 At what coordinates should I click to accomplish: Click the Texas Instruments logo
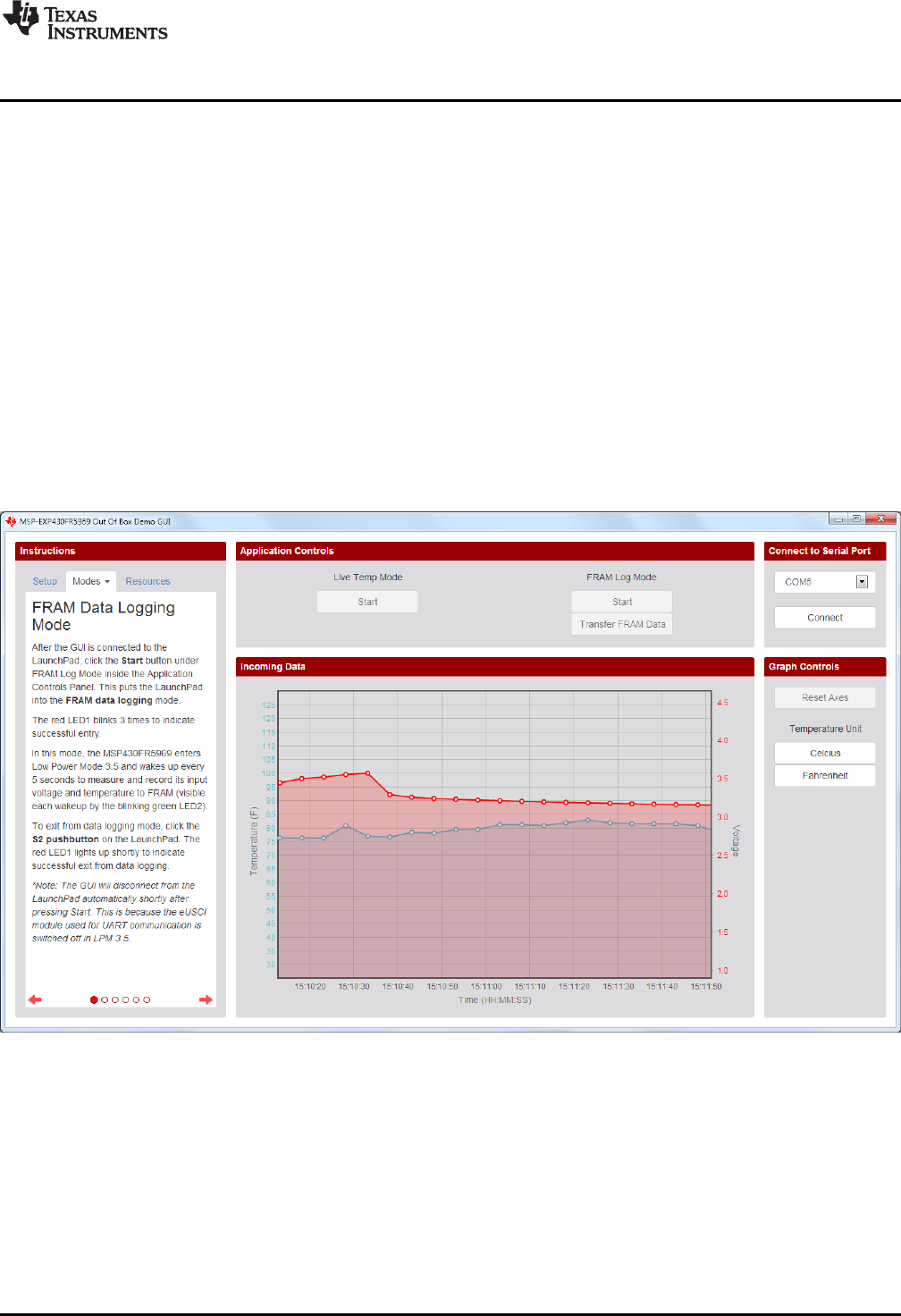coord(86,22)
